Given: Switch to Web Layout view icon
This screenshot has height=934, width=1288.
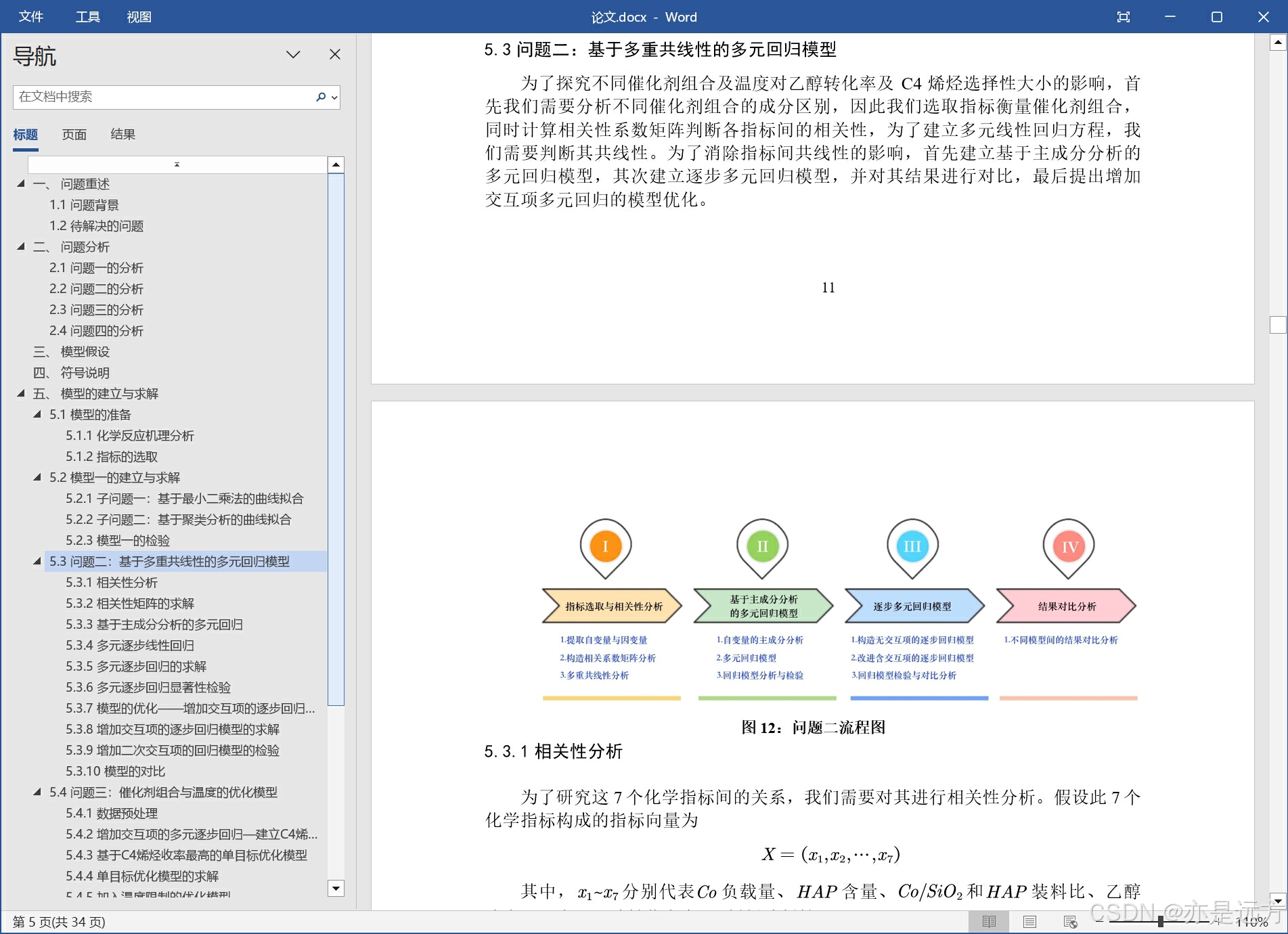Looking at the screenshot, I should 1070,922.
